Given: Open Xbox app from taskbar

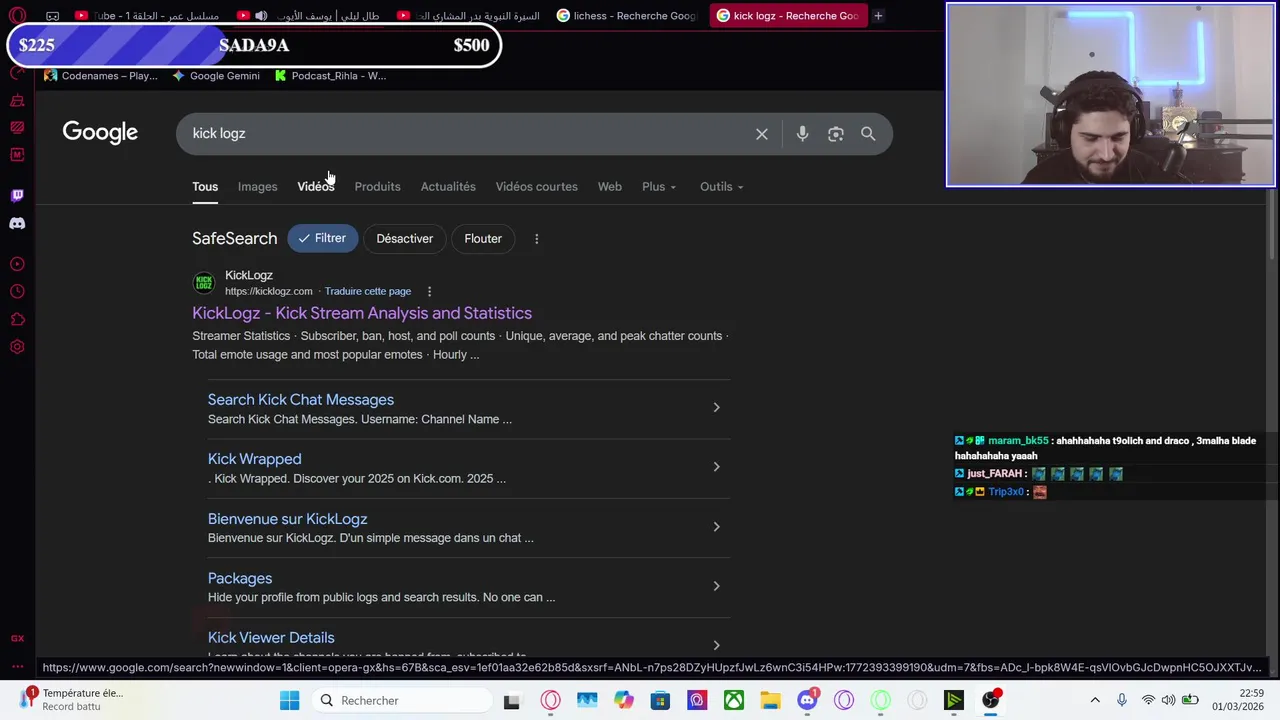Looking at the screenshot, I should (734, 700).
